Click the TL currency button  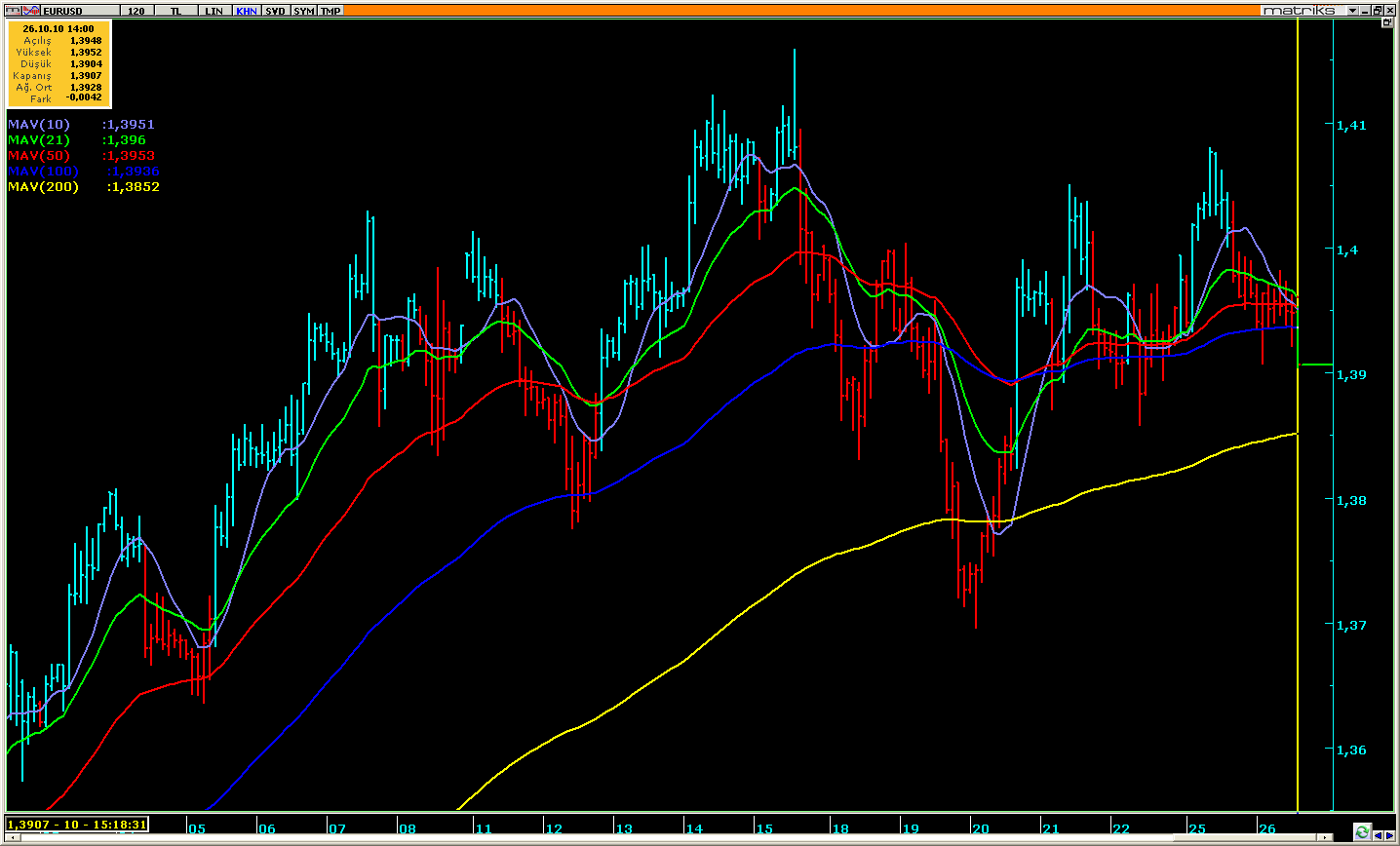tap(175, 11)
